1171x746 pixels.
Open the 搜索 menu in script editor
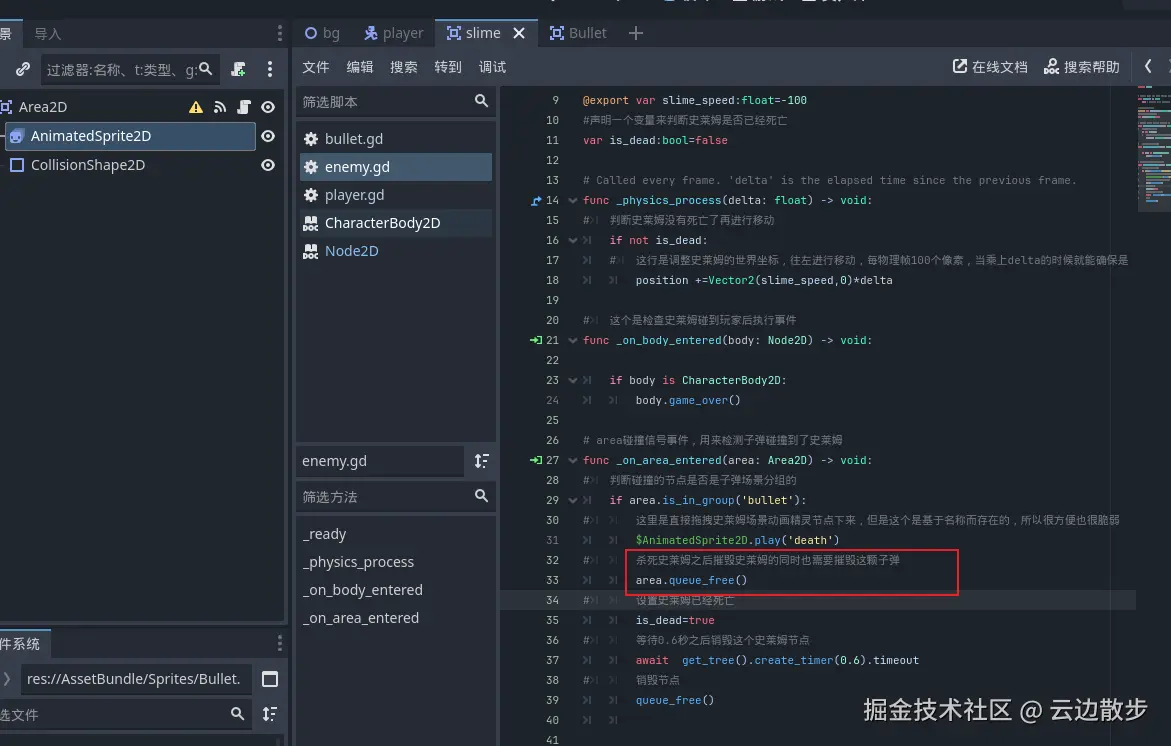403,67
